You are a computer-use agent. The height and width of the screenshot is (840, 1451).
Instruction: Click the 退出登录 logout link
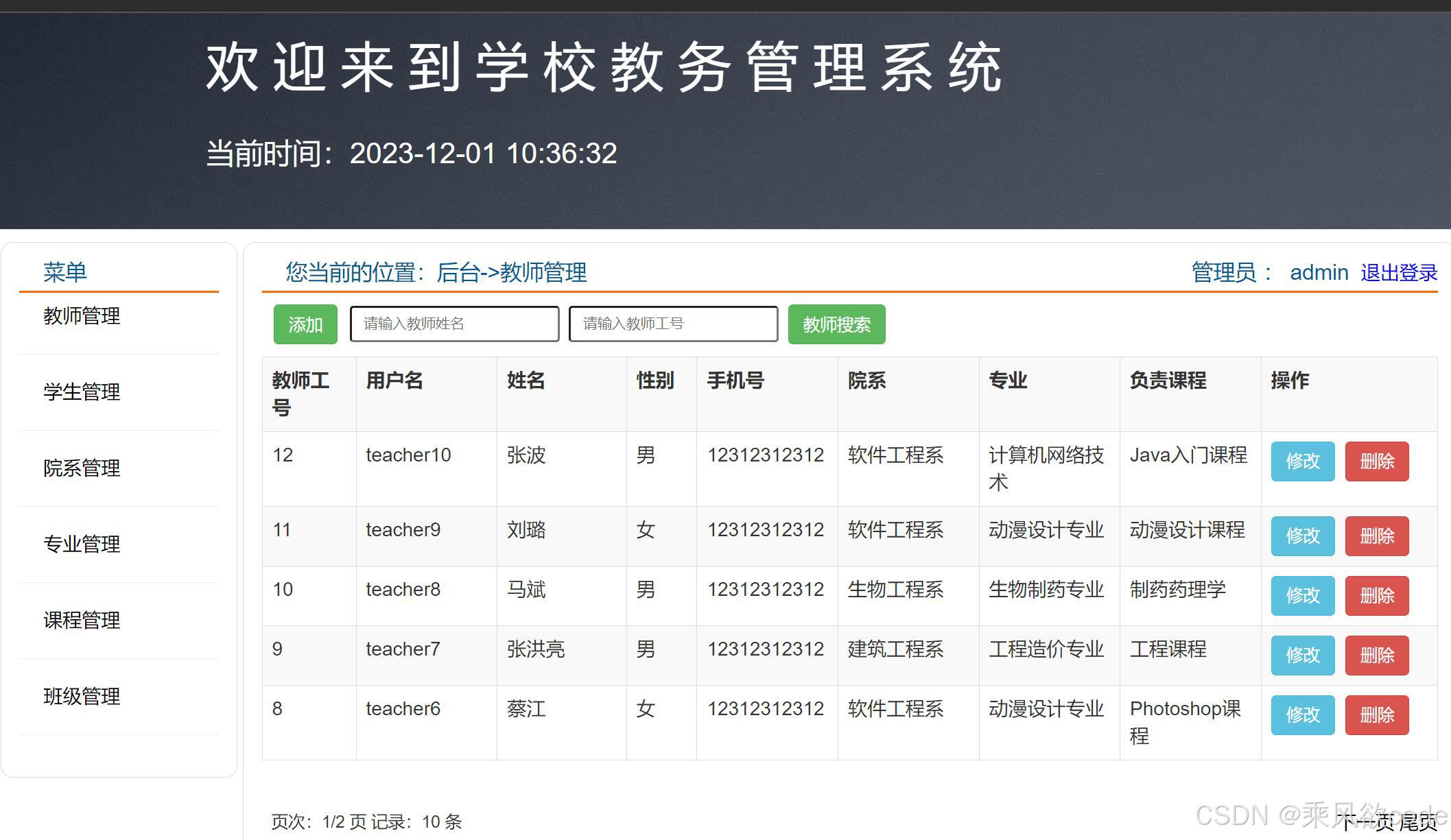coord(1399,273)
